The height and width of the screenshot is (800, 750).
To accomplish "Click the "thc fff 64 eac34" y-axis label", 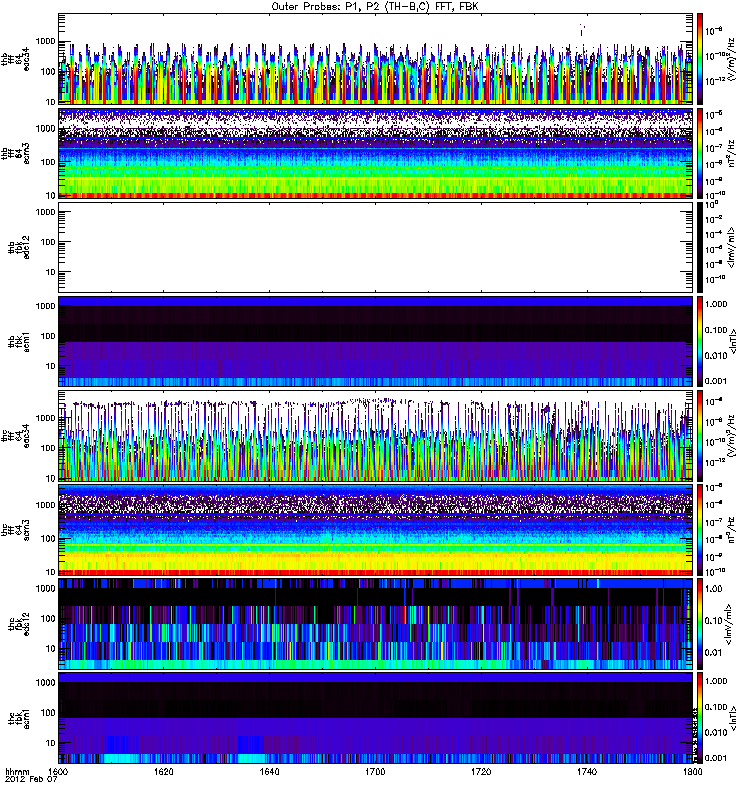I will pyautogui.click(x=16, y=436).
